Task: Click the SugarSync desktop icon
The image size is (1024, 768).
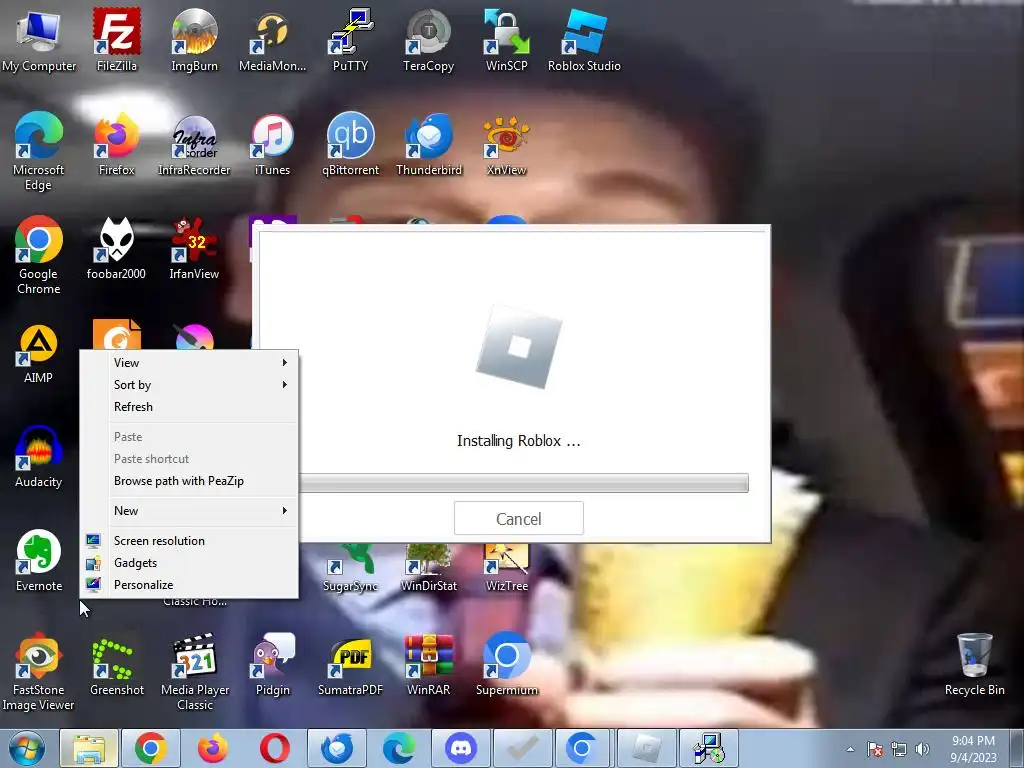Action: [x=350, y=568]
